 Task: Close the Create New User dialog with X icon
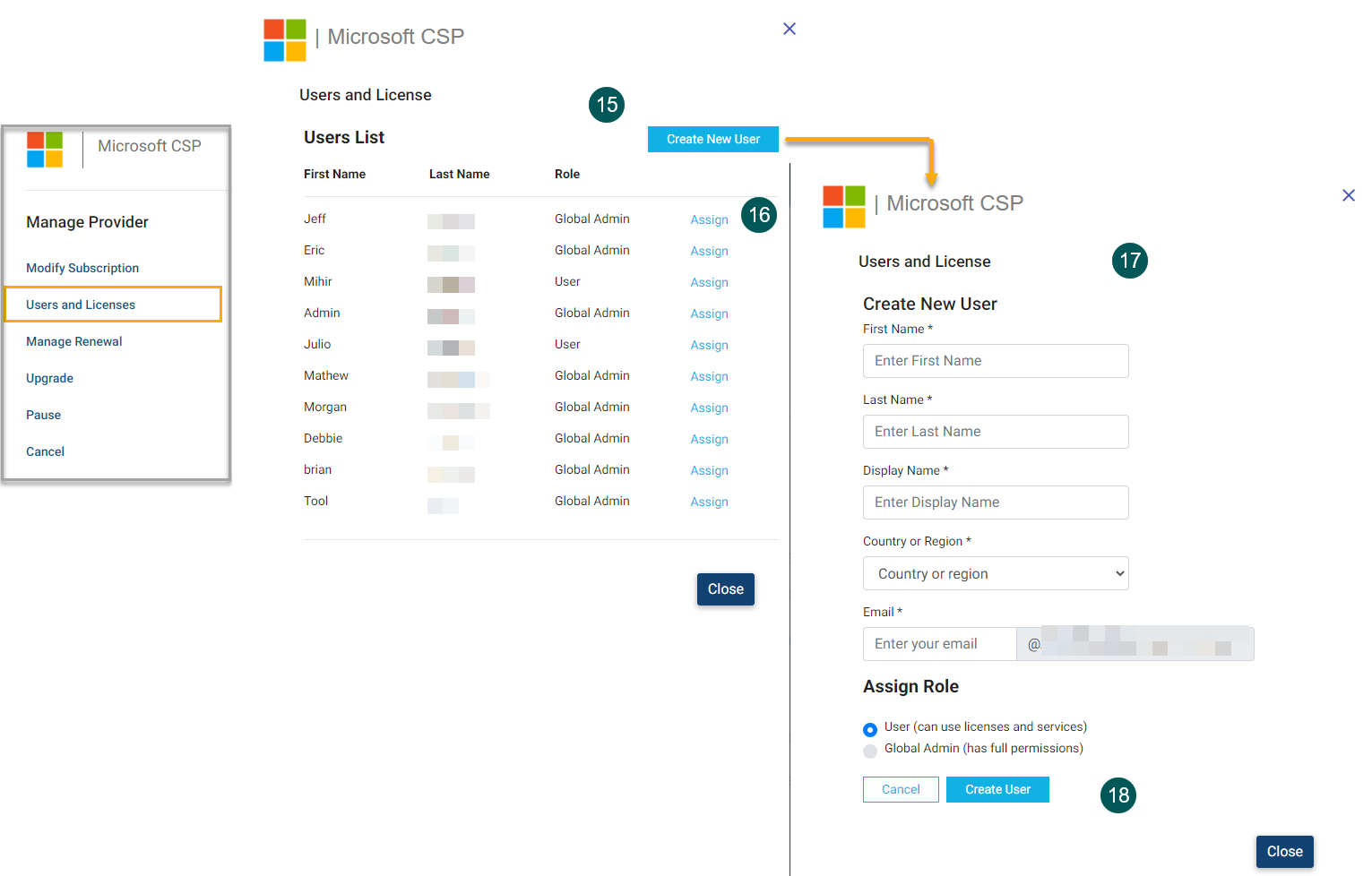pyautogui.click(x=1349, y=195)
